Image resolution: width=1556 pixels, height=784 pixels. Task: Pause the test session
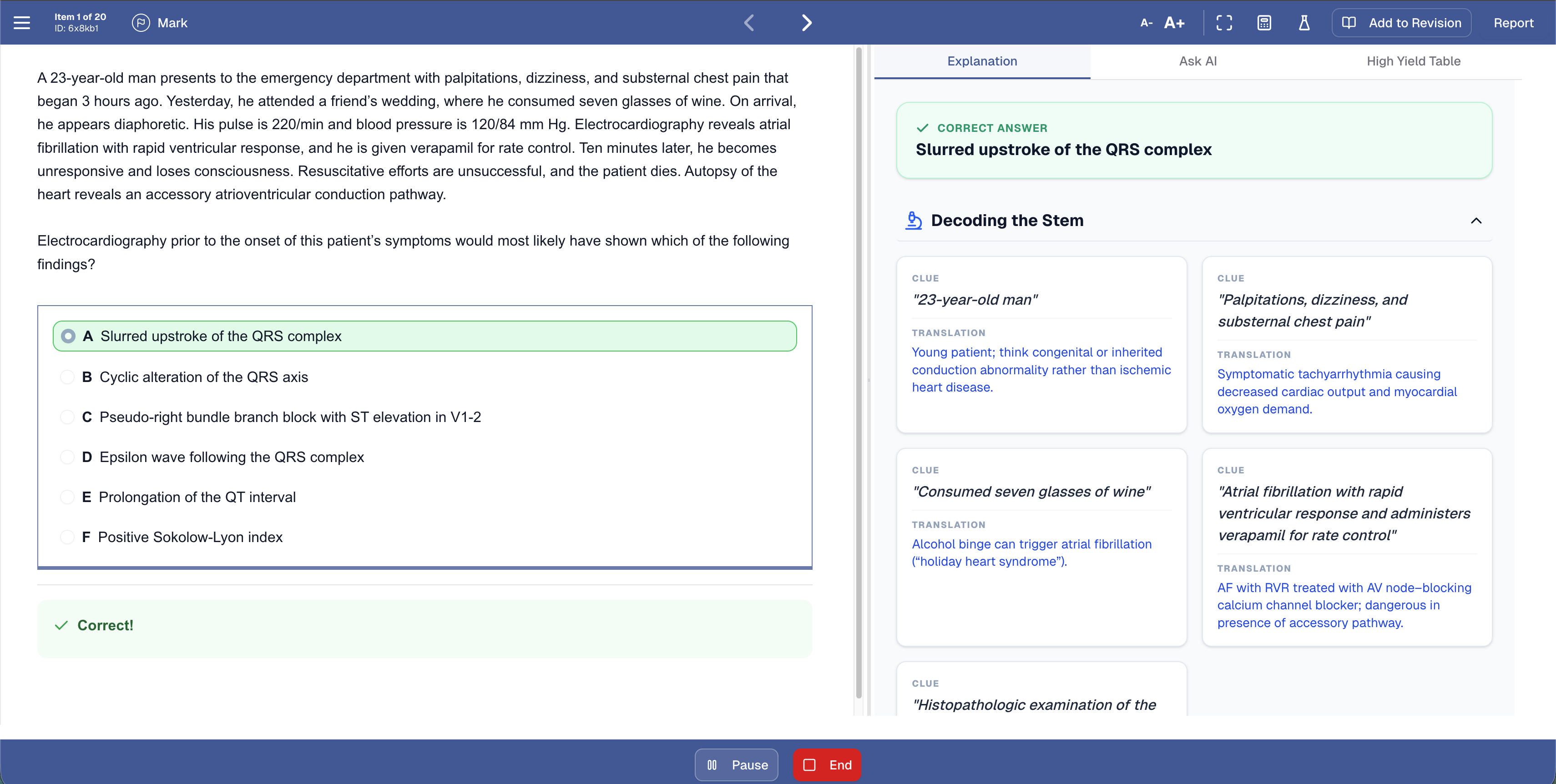pyautogui.click(x=736, y=764)
